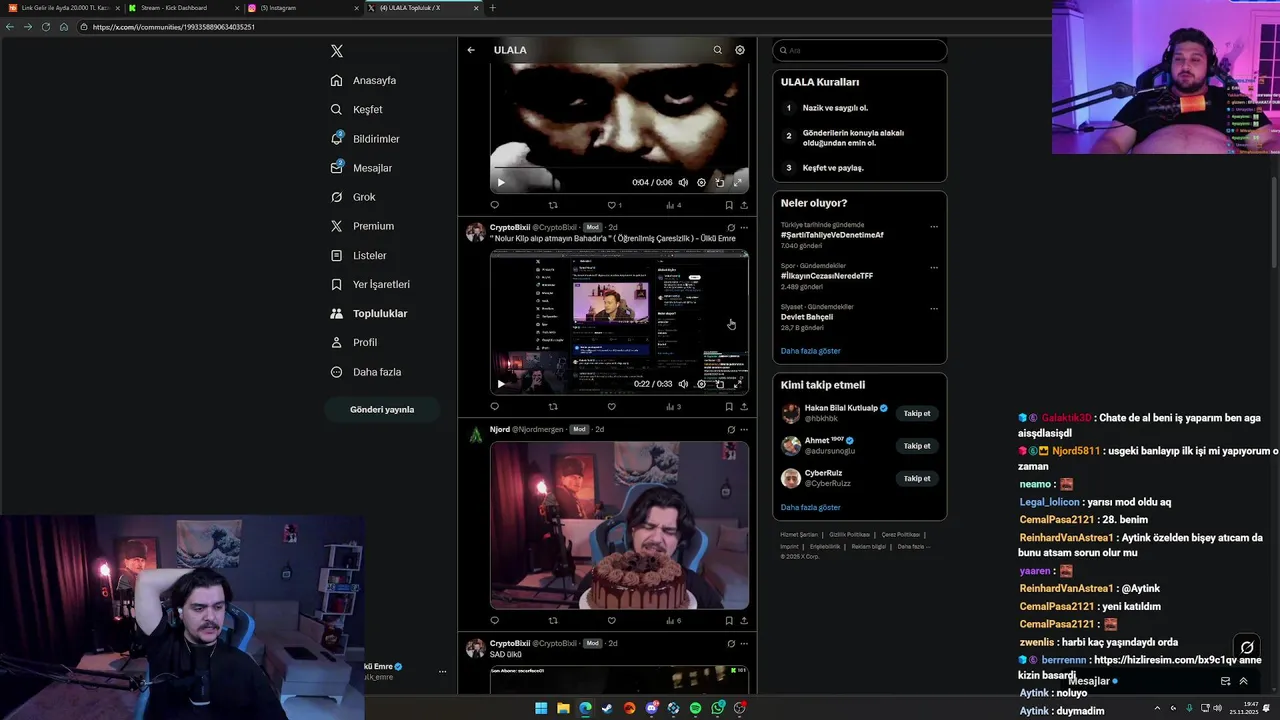
Task: Compose a new message in Mesajlar drawer
Action: click(x=1225, y=681)
